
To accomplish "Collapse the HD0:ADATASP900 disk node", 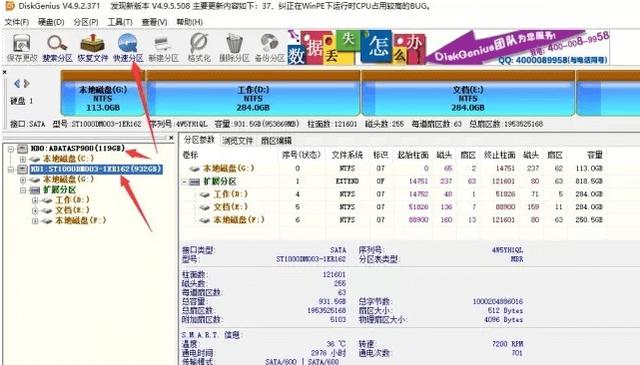I will (x=11, y=149).
